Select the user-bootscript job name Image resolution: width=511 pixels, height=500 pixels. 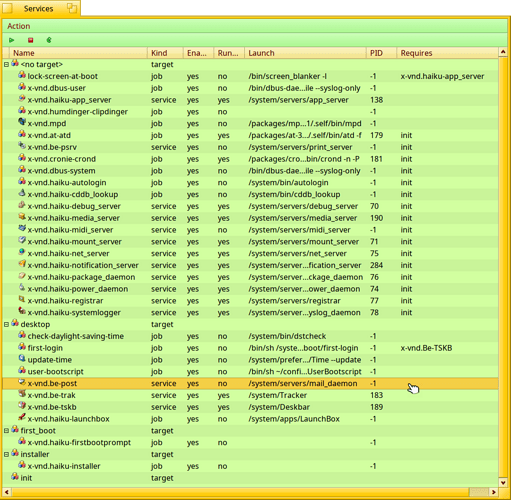tap(55, 372)
